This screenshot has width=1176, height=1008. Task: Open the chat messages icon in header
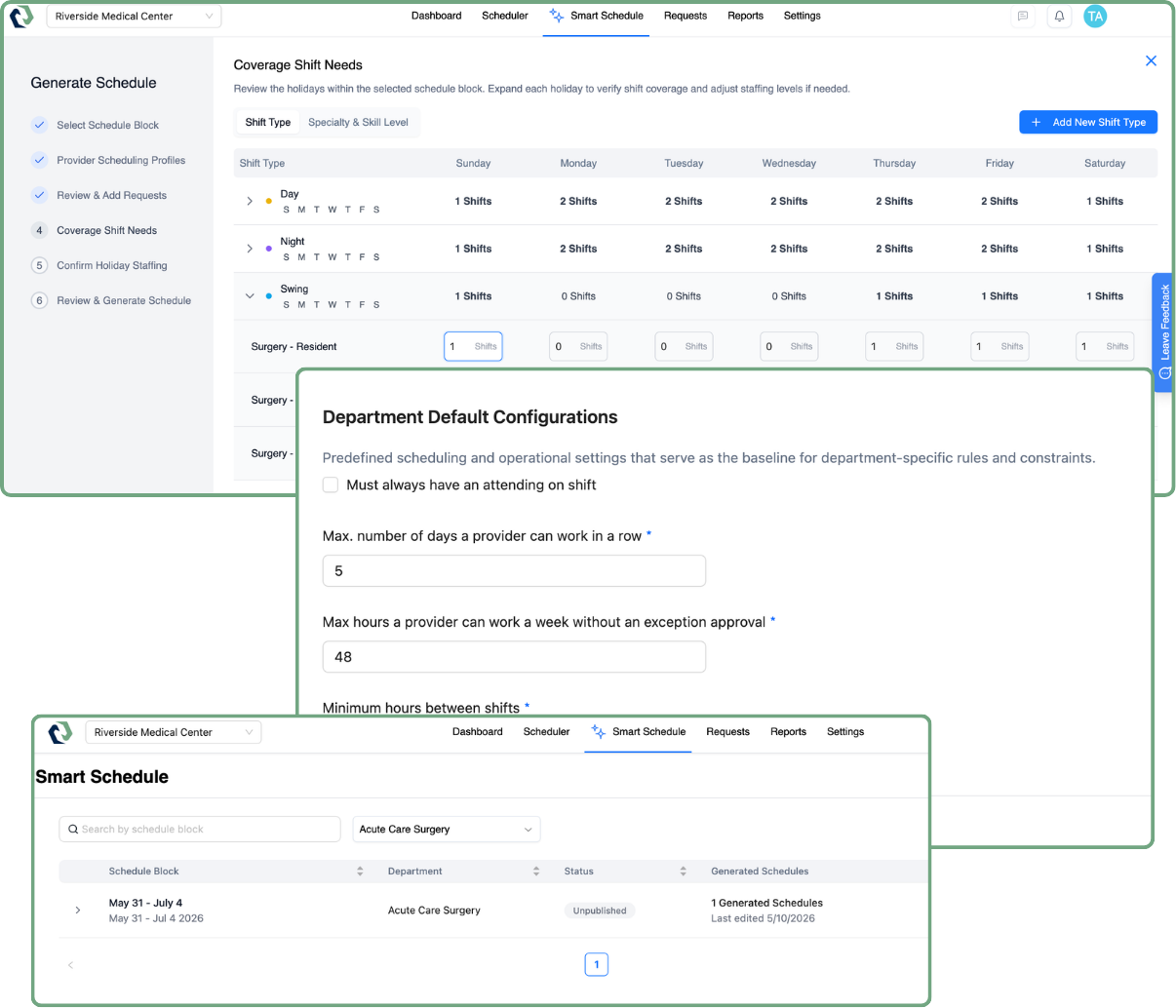pos(1023,17)
